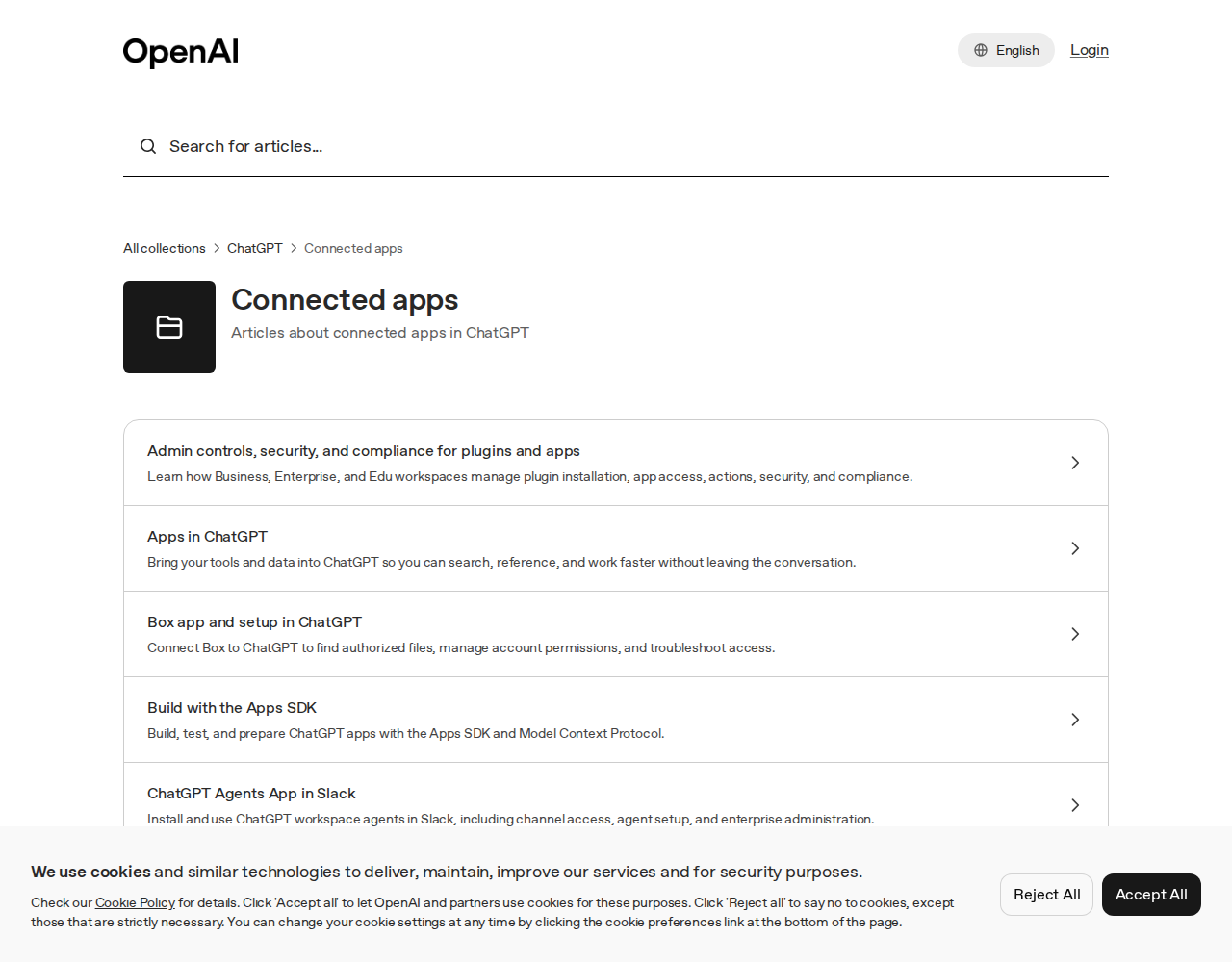
Task: Open ChatGPT Agents App in Slack article
Action: (x=616, y=795)
